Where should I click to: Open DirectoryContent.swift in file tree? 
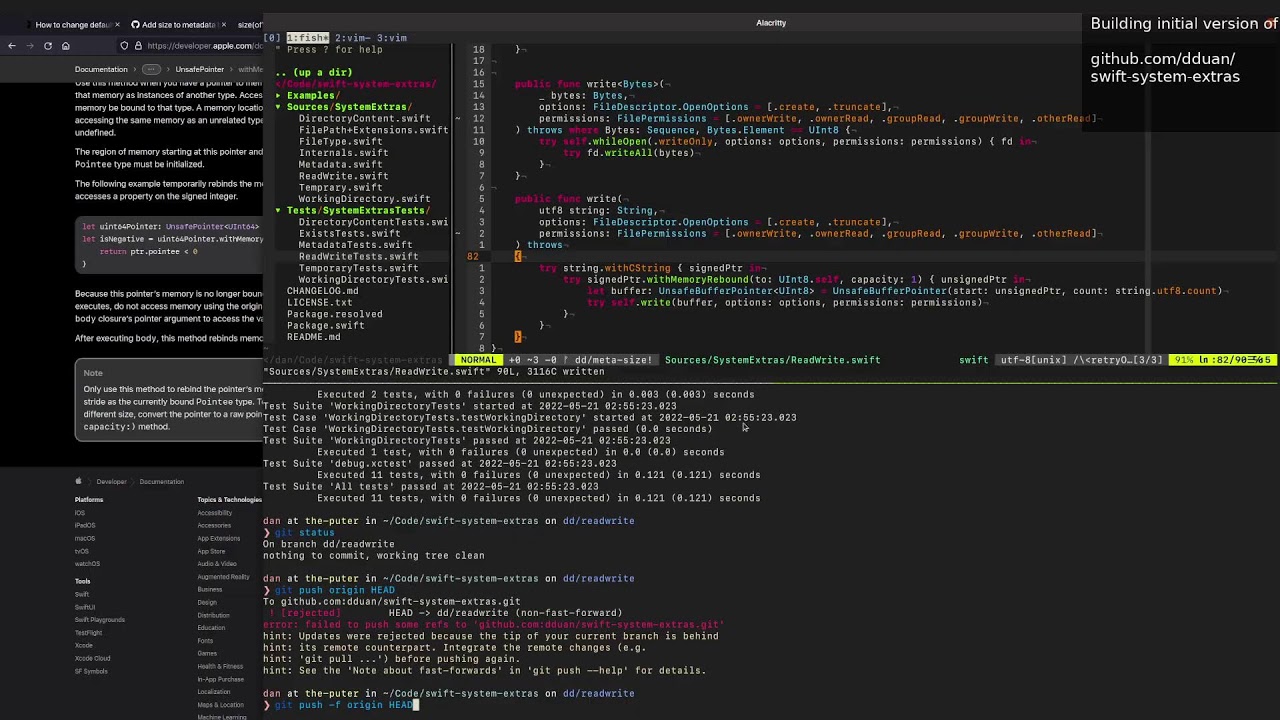pos(364,119)
